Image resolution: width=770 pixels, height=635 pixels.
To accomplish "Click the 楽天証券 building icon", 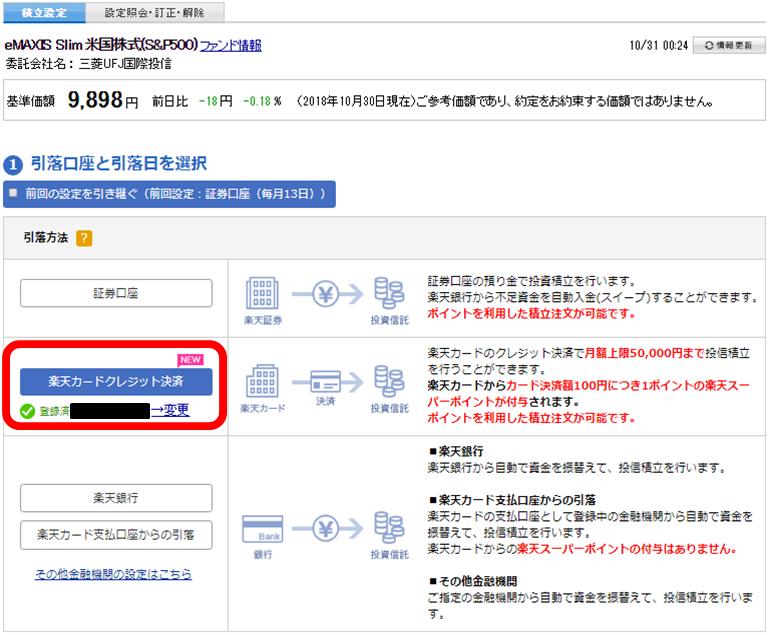I will click(262, 293).
